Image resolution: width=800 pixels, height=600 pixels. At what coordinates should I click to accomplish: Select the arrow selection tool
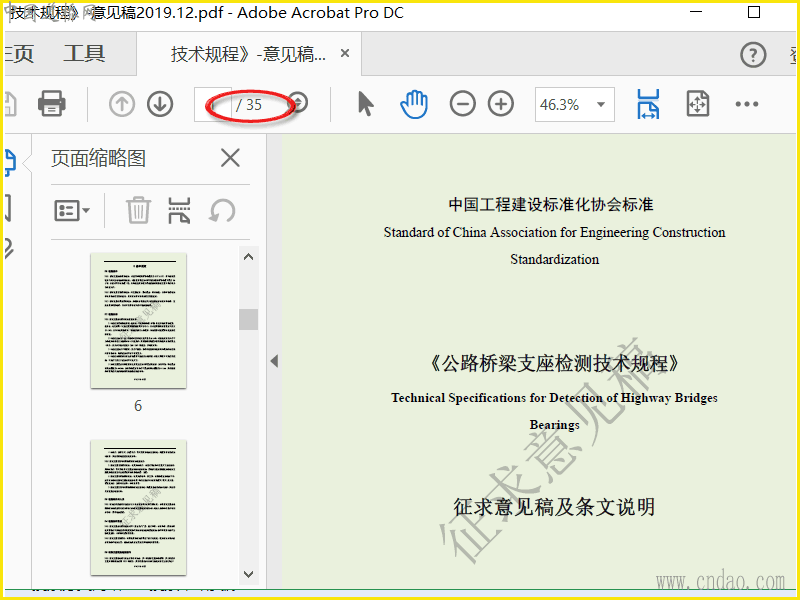coord(365,104)
